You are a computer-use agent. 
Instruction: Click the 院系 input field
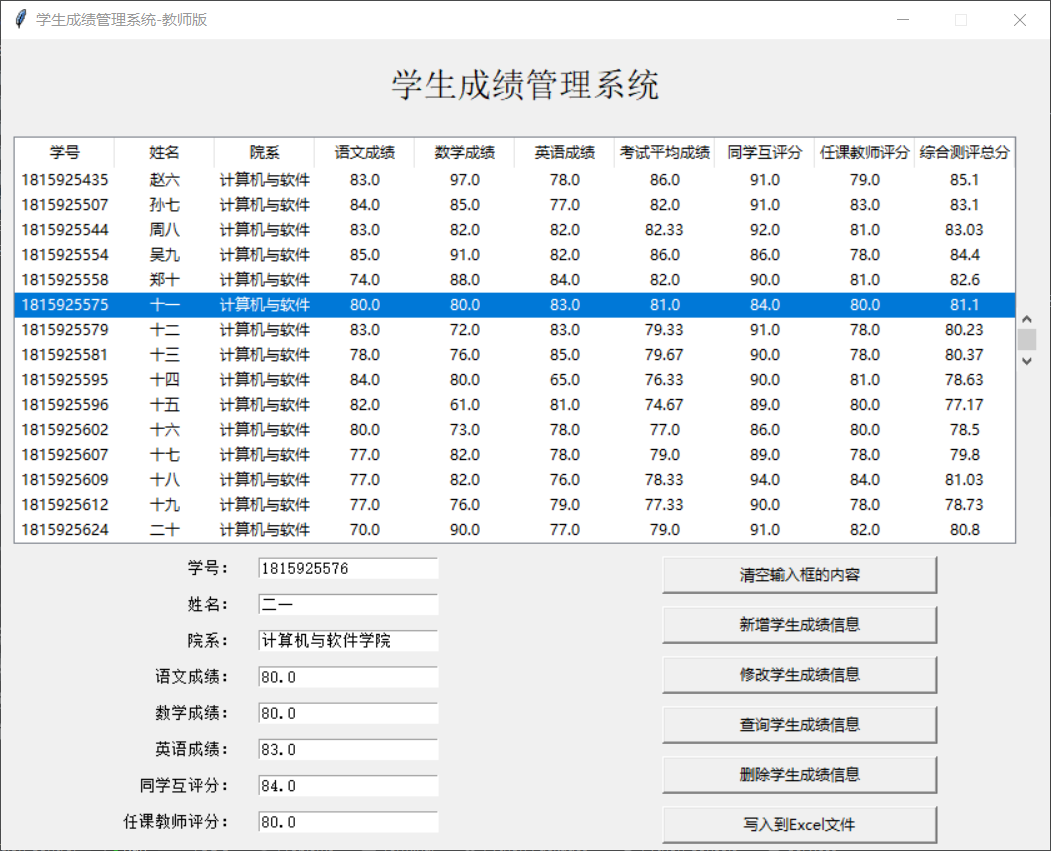click(x=348, y=641)
